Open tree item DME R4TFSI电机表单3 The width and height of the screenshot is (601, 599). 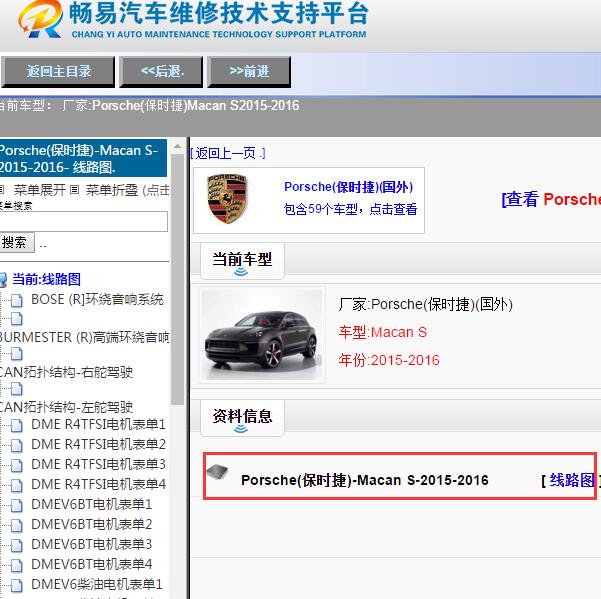click(x=99, y=464)
